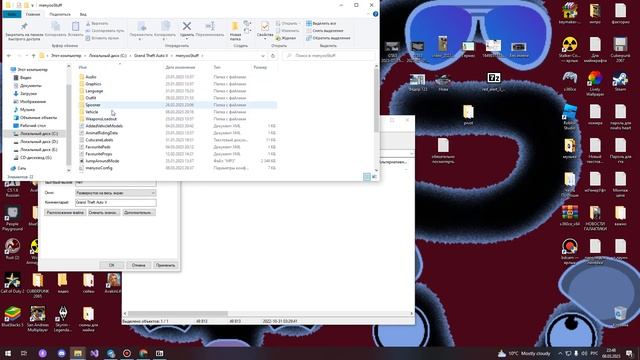Open the Properties (Свойства) ribbon icon
The image size is (640, 360).
coord(265,29)
